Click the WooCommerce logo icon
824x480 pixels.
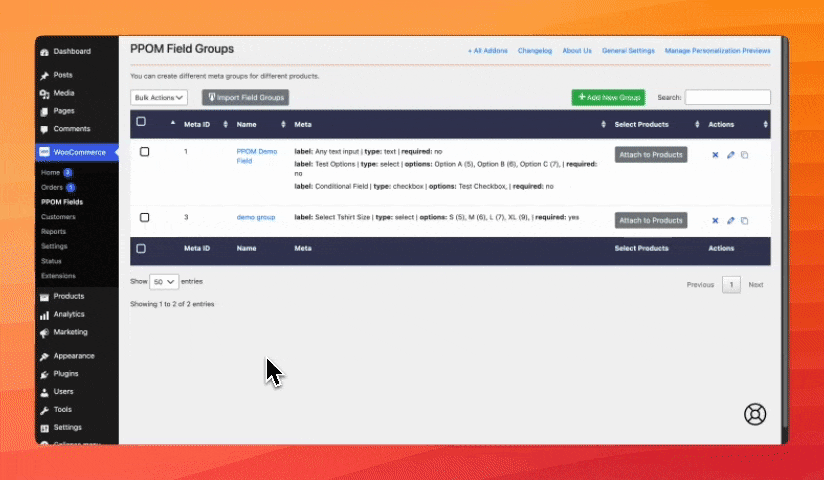click(x=44, y=152)
